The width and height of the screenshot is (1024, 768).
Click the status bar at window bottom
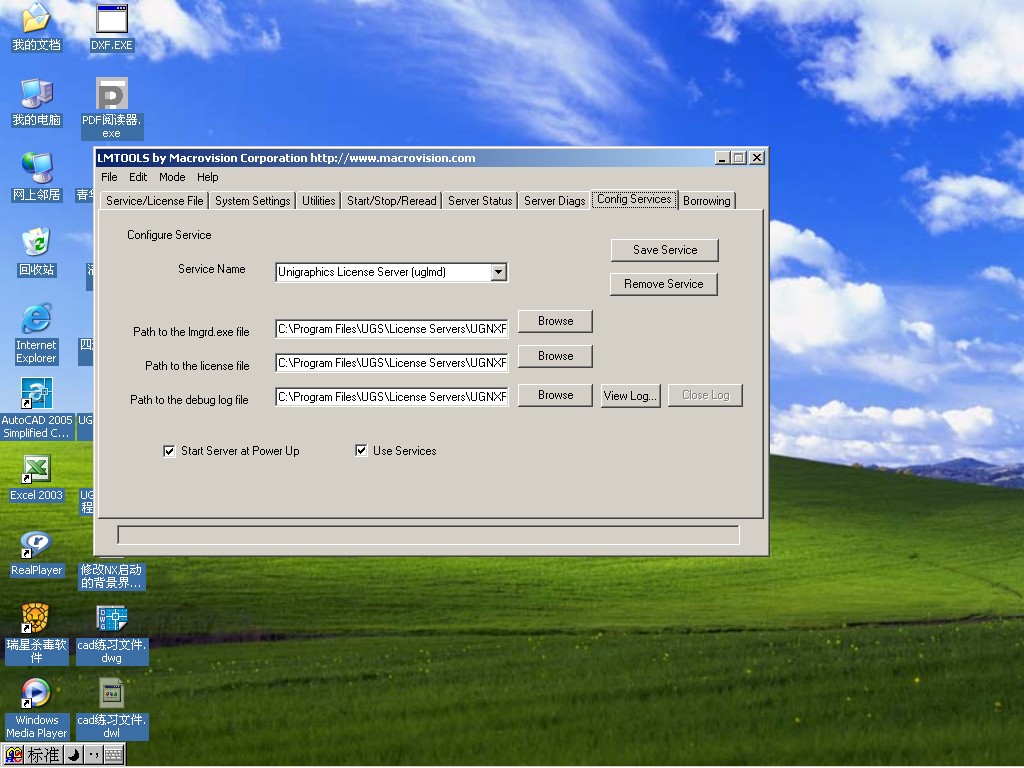[x=428, y=535]
